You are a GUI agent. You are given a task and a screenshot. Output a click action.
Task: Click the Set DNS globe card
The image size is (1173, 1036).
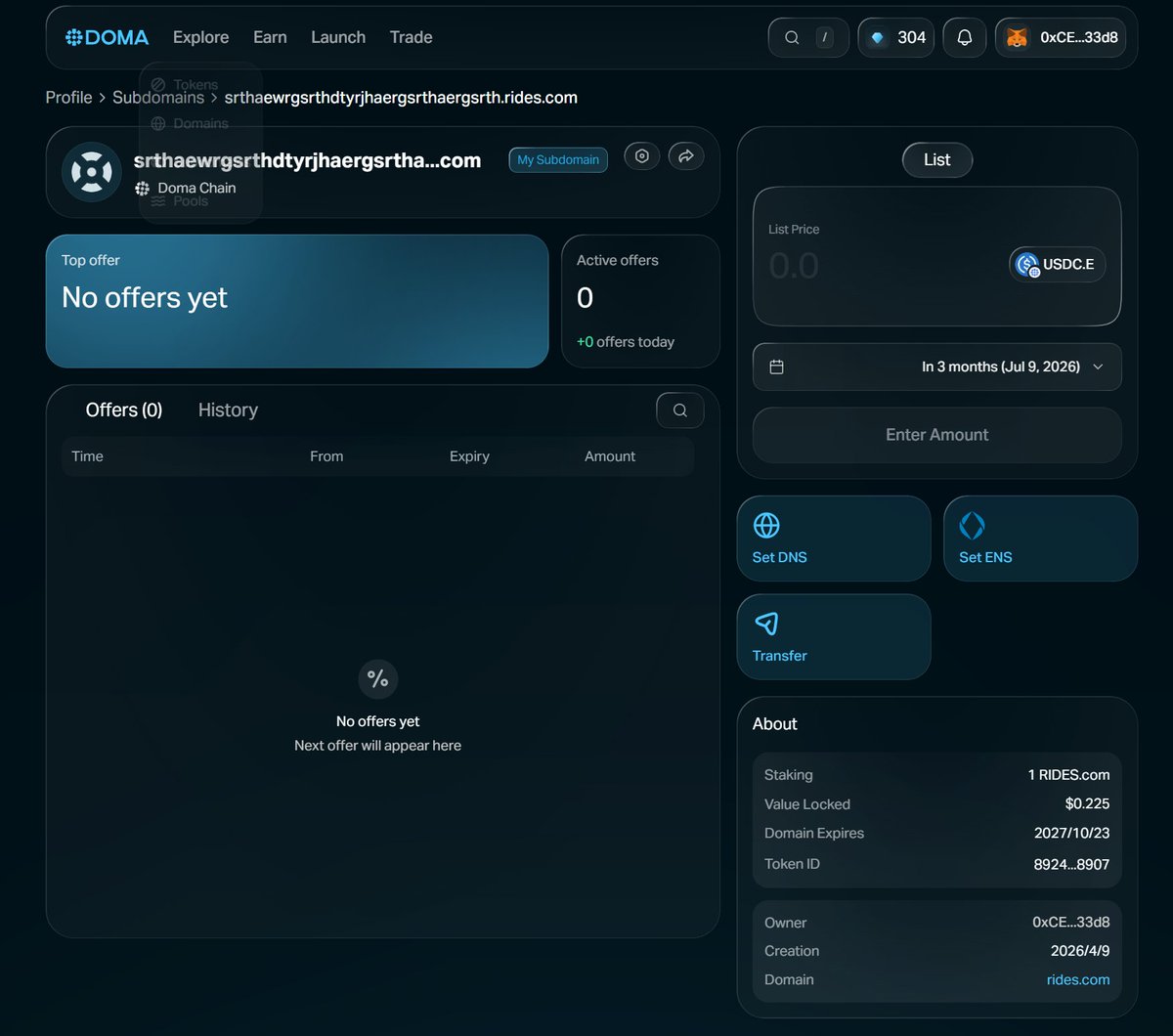click(x=834, y=539)
